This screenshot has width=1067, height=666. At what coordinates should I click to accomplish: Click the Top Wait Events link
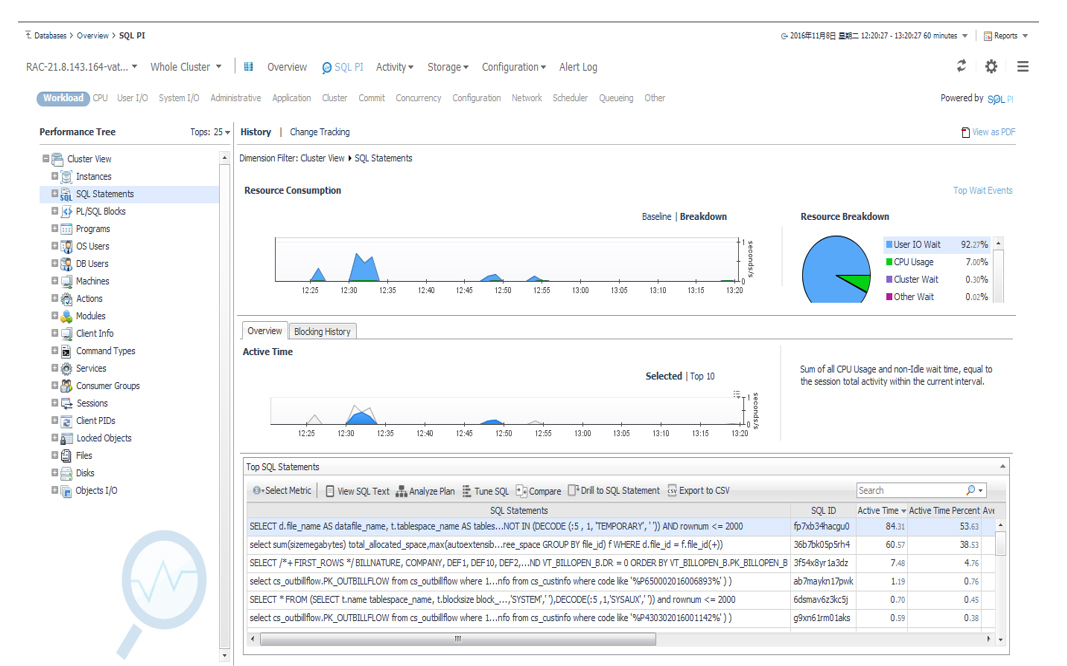coord(983,190)
